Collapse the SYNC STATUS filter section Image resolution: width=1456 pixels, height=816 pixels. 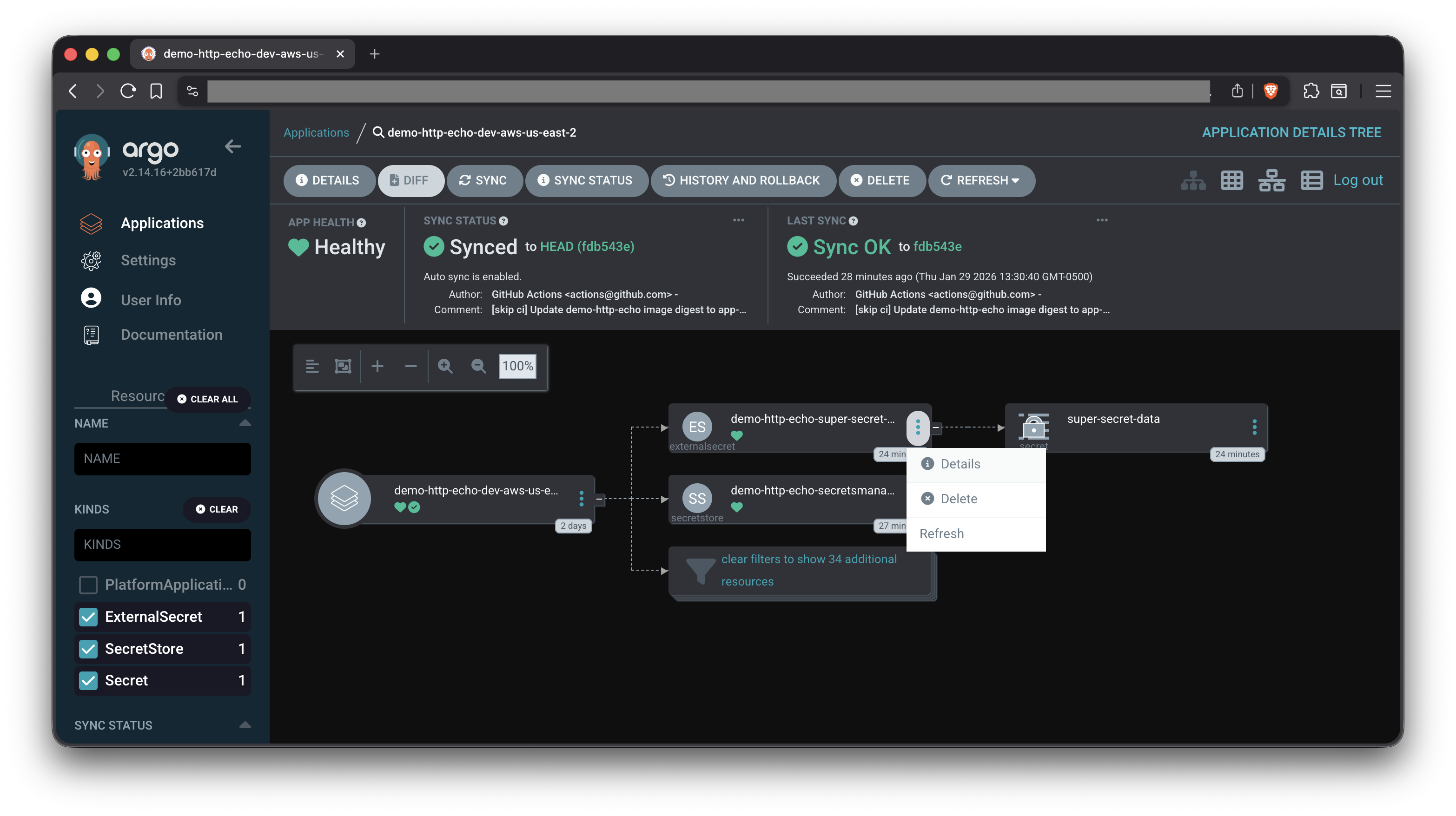point(245,724)
